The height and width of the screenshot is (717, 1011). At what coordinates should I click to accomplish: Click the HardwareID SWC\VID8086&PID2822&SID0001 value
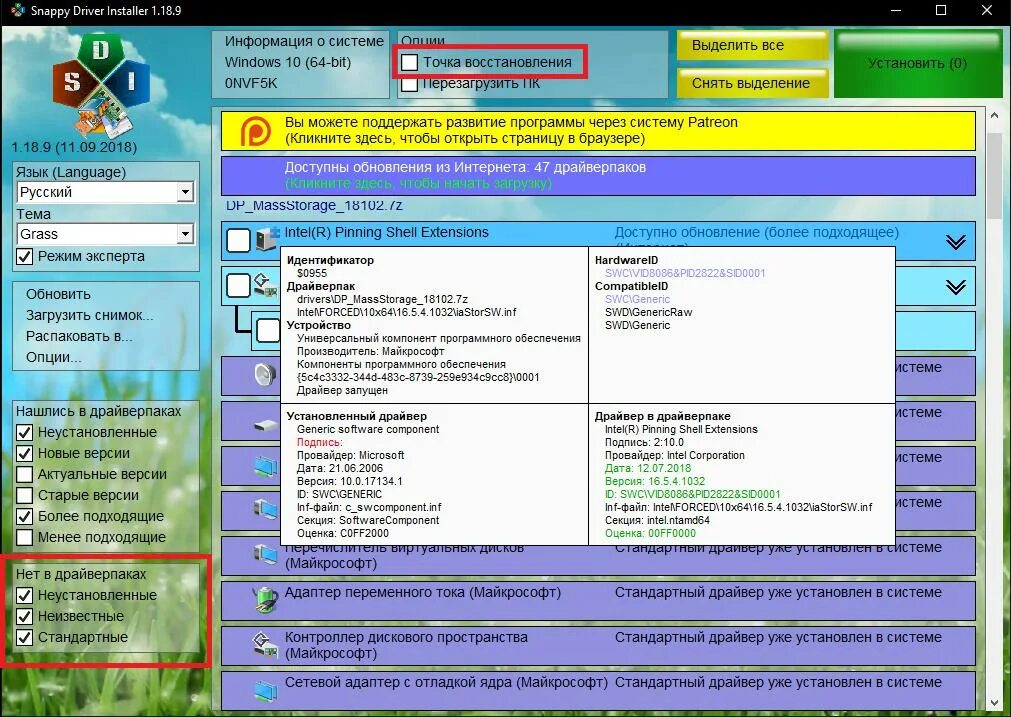pos(685,273)
